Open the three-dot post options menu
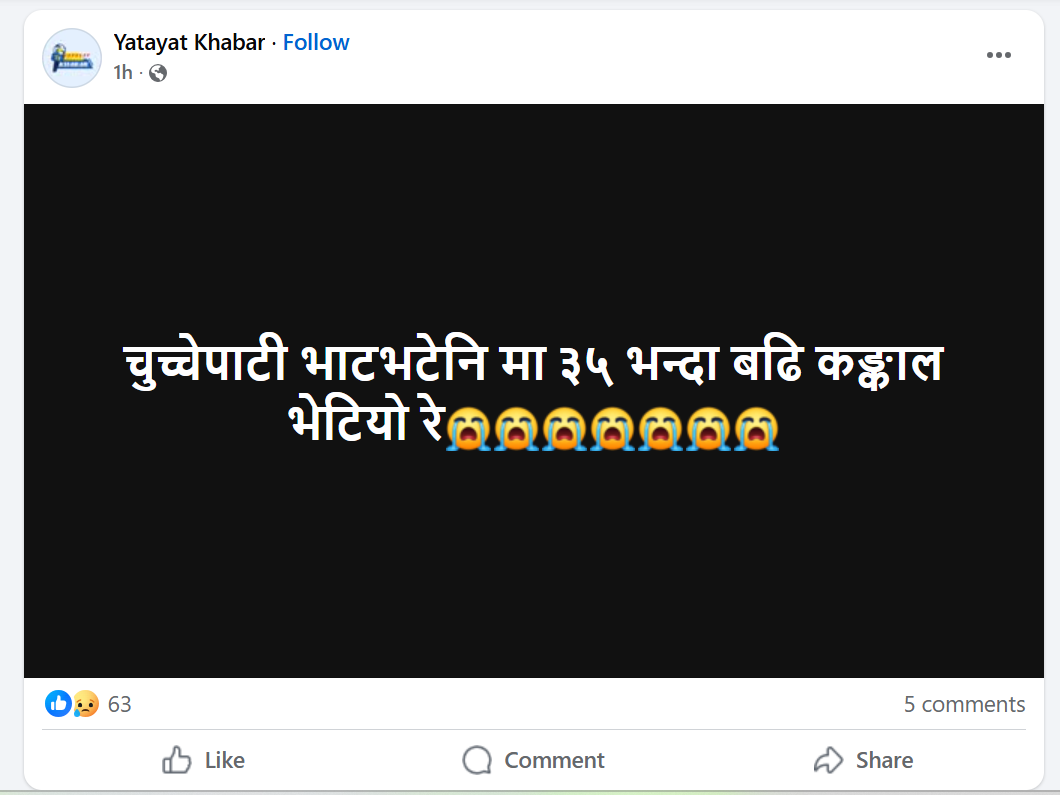The width and height of the screenshot is (1060, 795). click(x=999, y=55)
